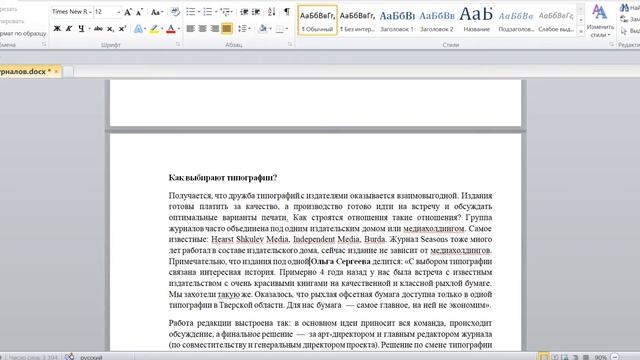Screen dimensions: 640x360
Task: Clear all formatting eraser icon
Action: click(x=175, y=12)
